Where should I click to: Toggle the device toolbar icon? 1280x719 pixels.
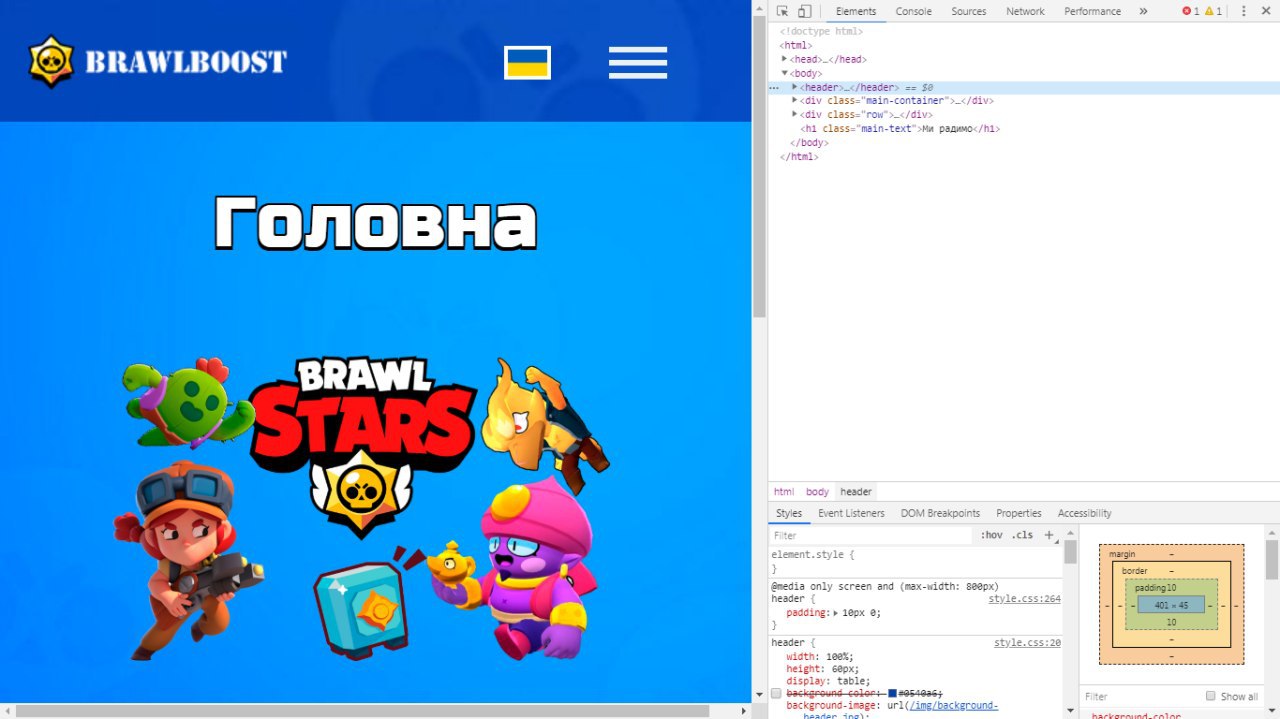point(805,11)
